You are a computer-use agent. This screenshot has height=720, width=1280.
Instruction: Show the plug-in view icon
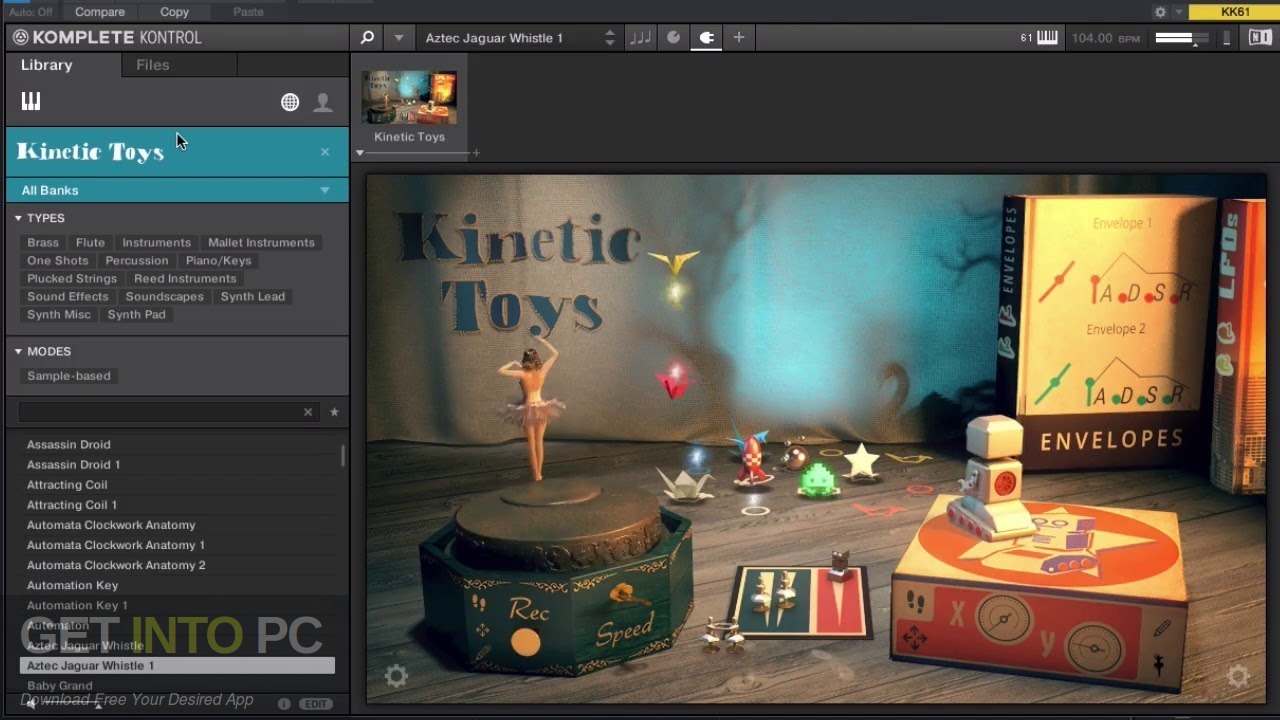point(706,38)
